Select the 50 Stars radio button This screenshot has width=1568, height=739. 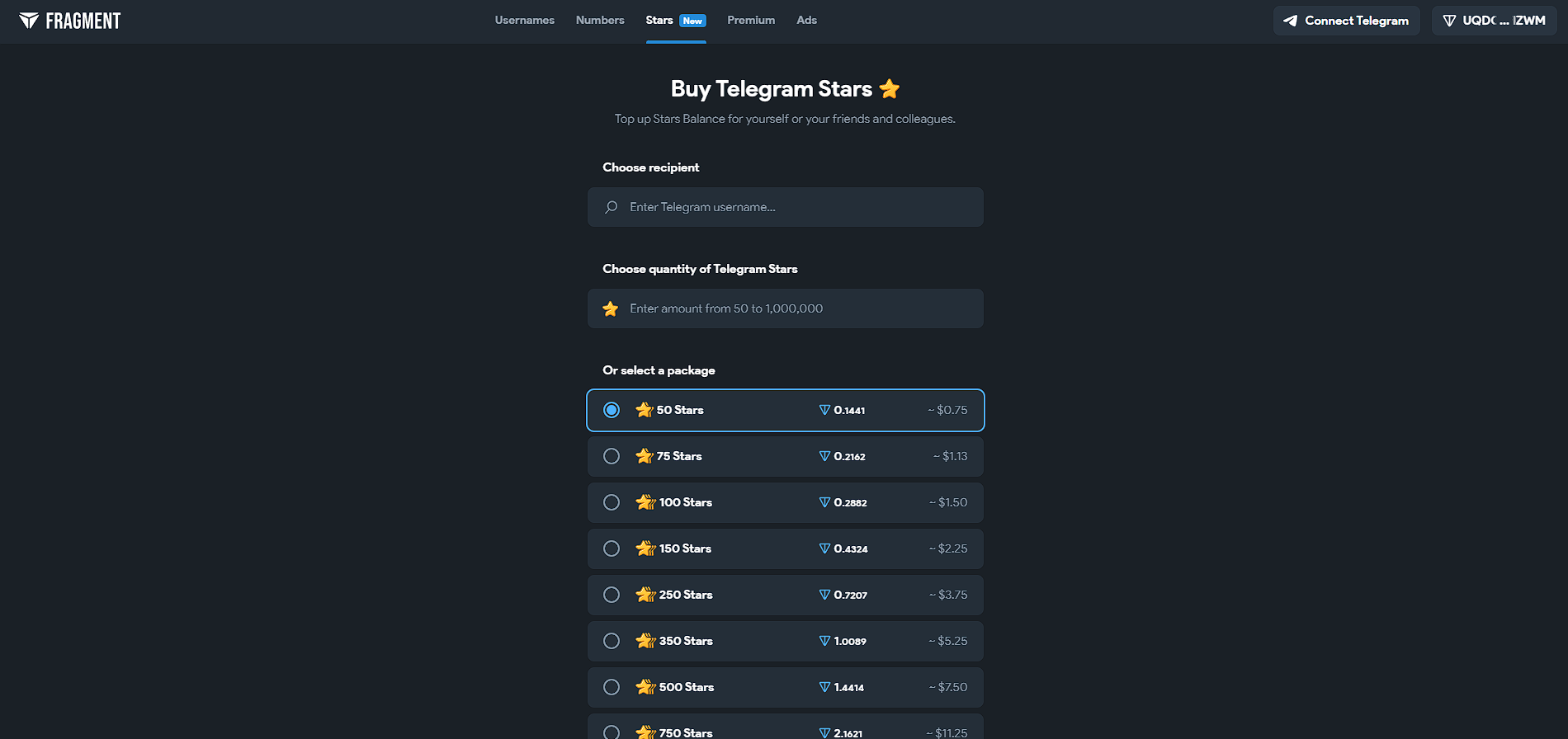point(612,410)
